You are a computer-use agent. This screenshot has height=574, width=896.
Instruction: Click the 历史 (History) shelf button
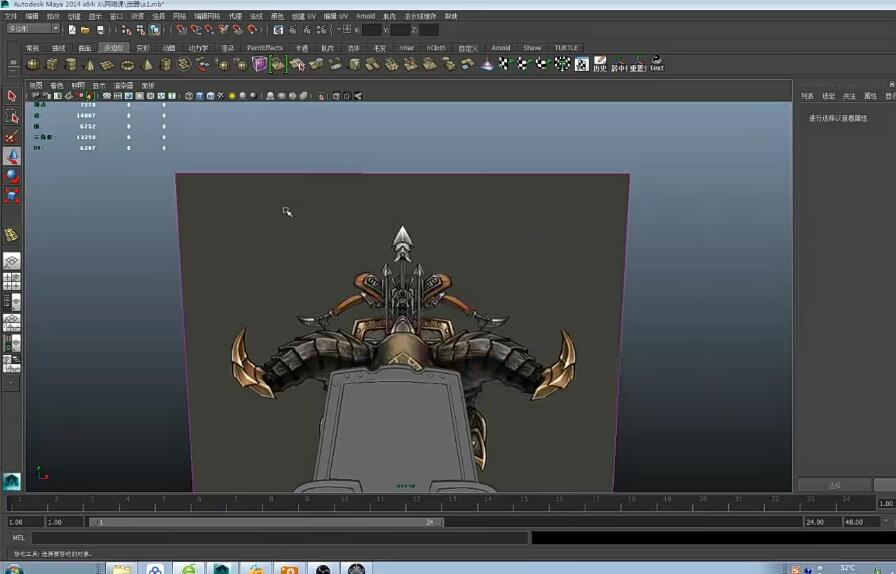pos(599,64)
